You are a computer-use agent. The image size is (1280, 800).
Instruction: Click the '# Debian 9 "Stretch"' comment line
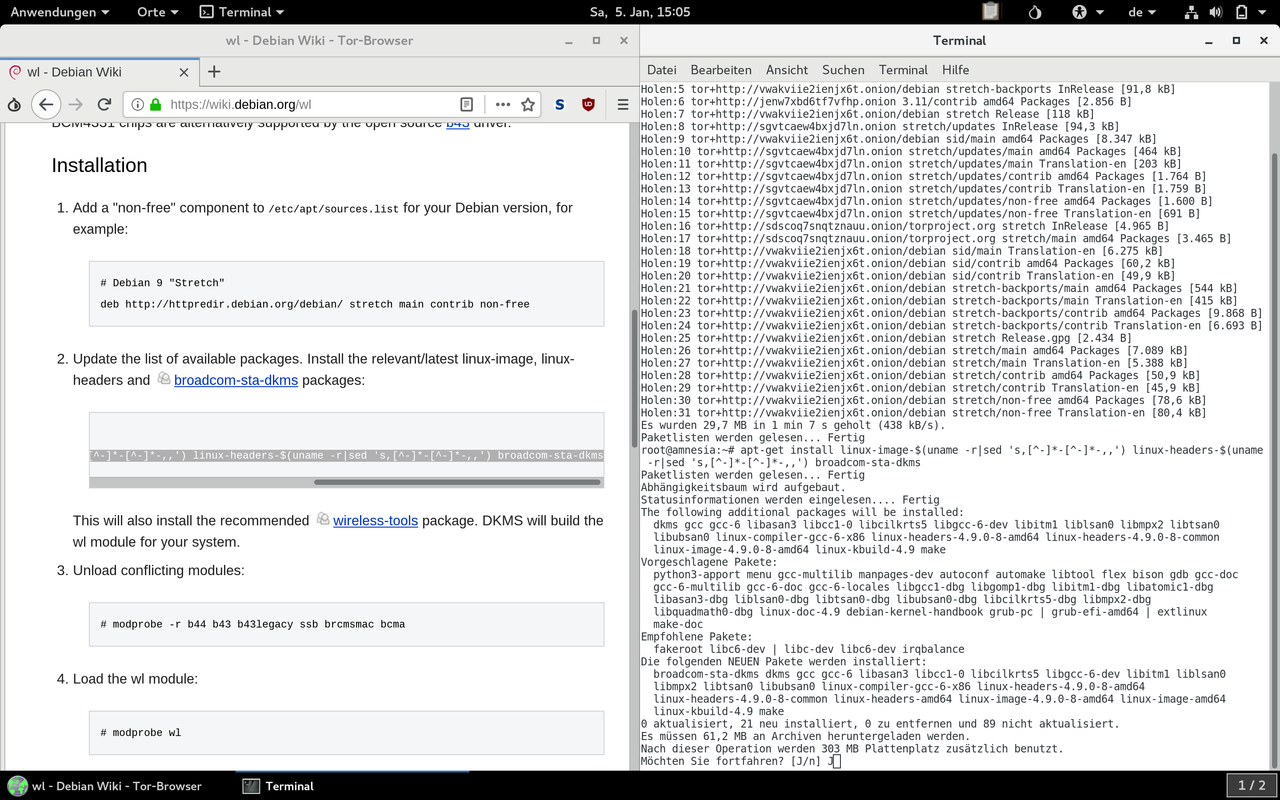(x=162, y=283)
